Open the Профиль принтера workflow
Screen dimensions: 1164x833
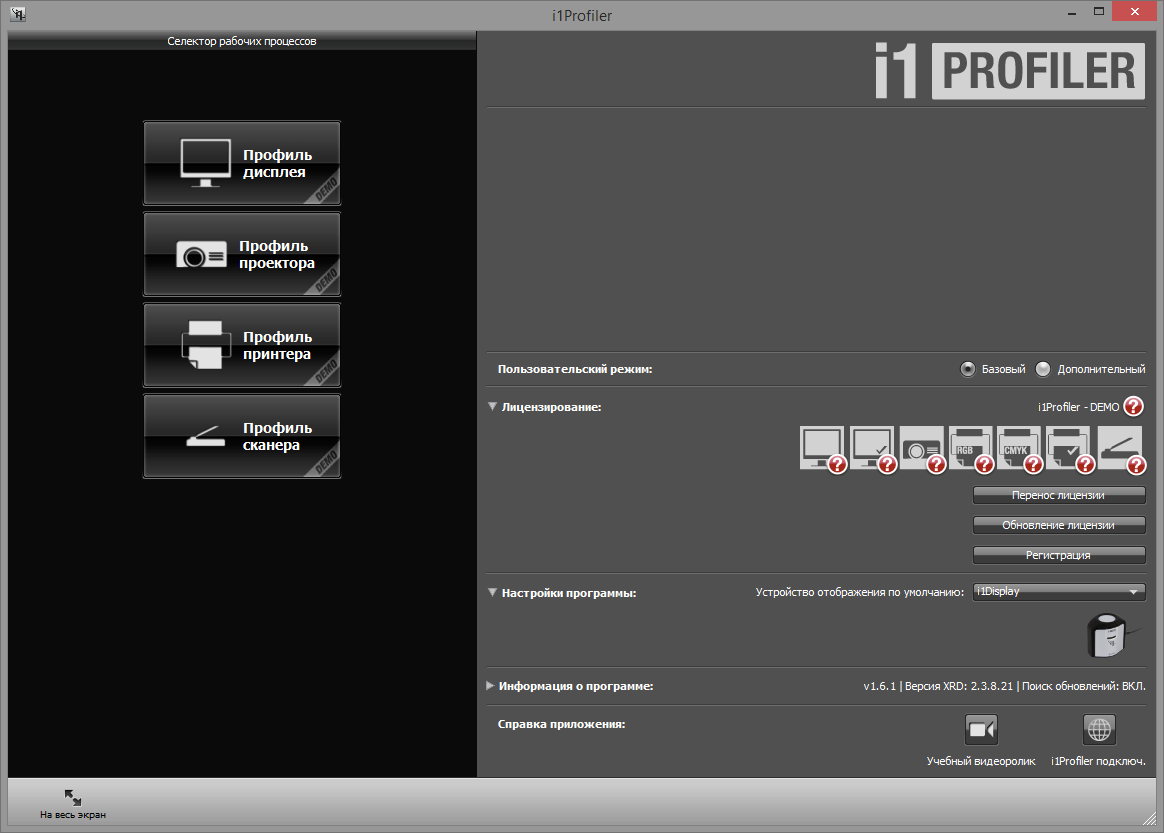pyautogui.click(x=242, y=345)
